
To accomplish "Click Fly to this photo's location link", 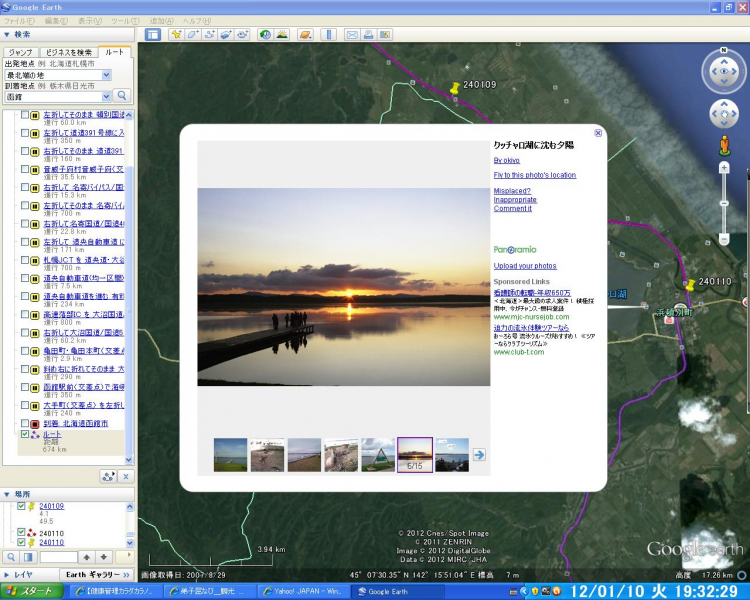I will (x=535, y=175).
